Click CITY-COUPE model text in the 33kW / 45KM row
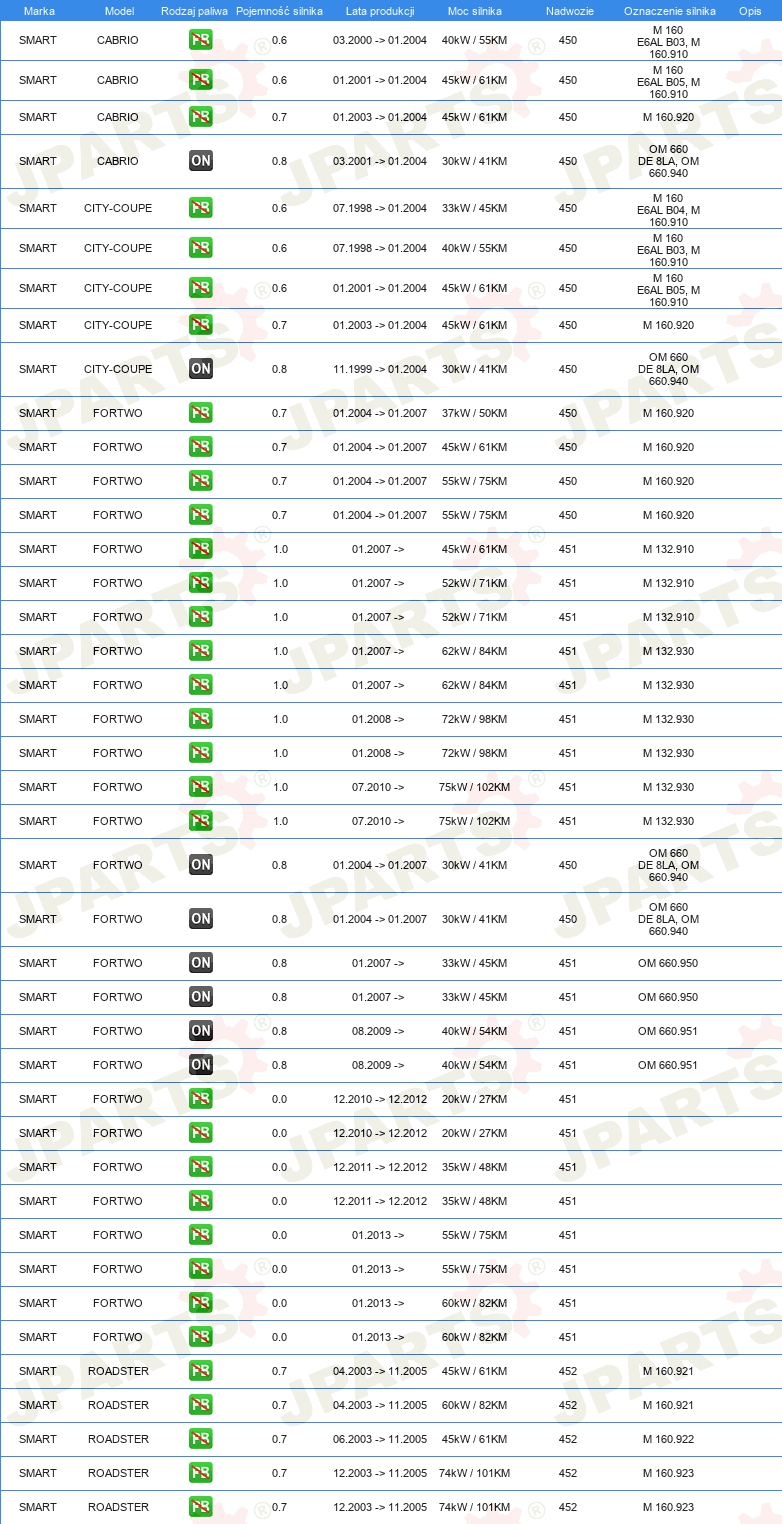This screenshot has height=1524, width=782. pos(118,208)
